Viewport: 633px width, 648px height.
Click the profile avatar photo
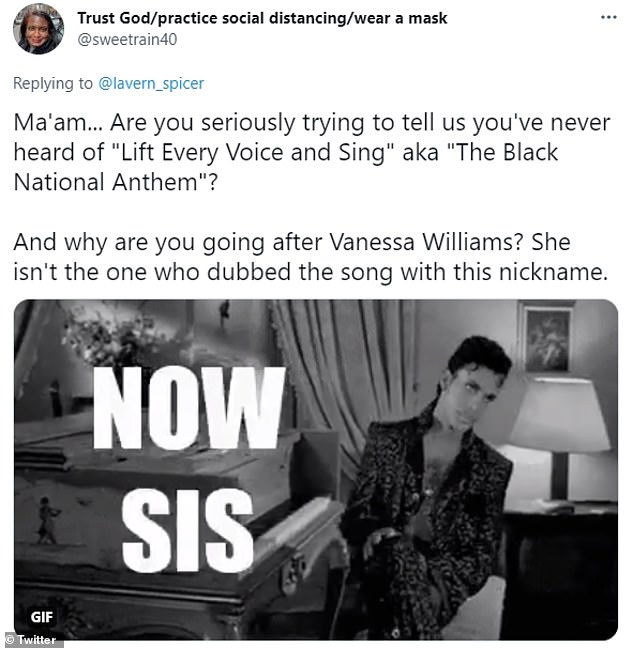39,29
